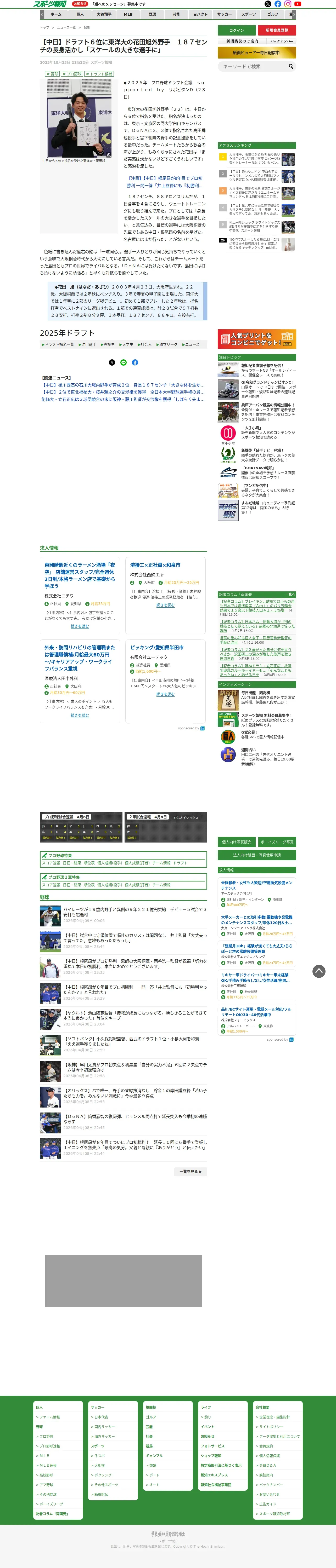Click サイトポリシー footer link
This screenshot has width=336, height=1568.
[271, 1427]
